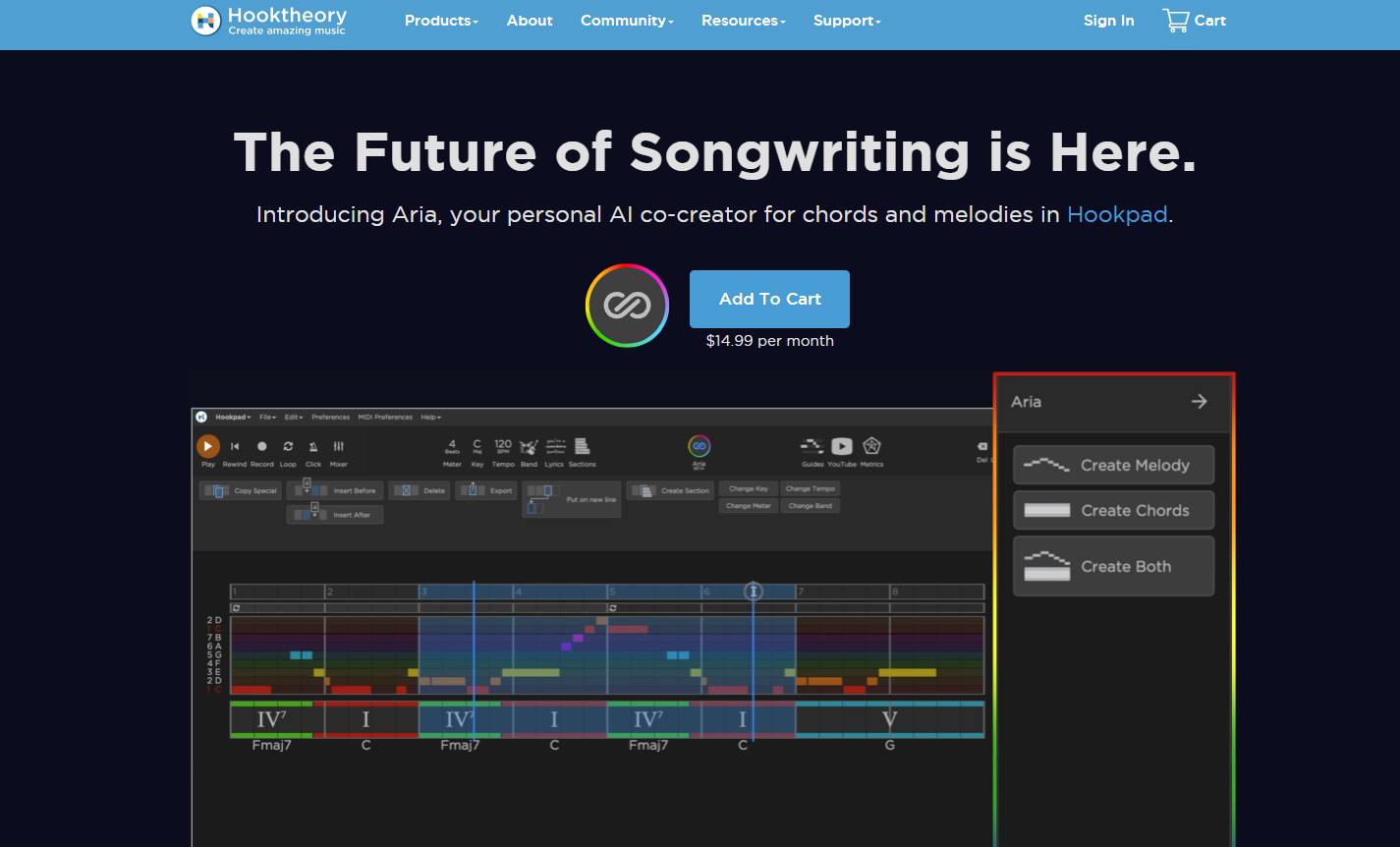This screenshot has width=1400, height=847.
Task: Collapse the Aria panel with its arrow
Action: (1199, 401)
